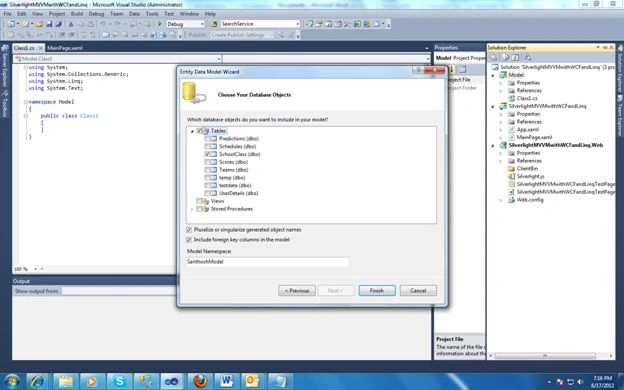Click the Windows Start orb
The image size is (624, 390).
pos(12,381)
